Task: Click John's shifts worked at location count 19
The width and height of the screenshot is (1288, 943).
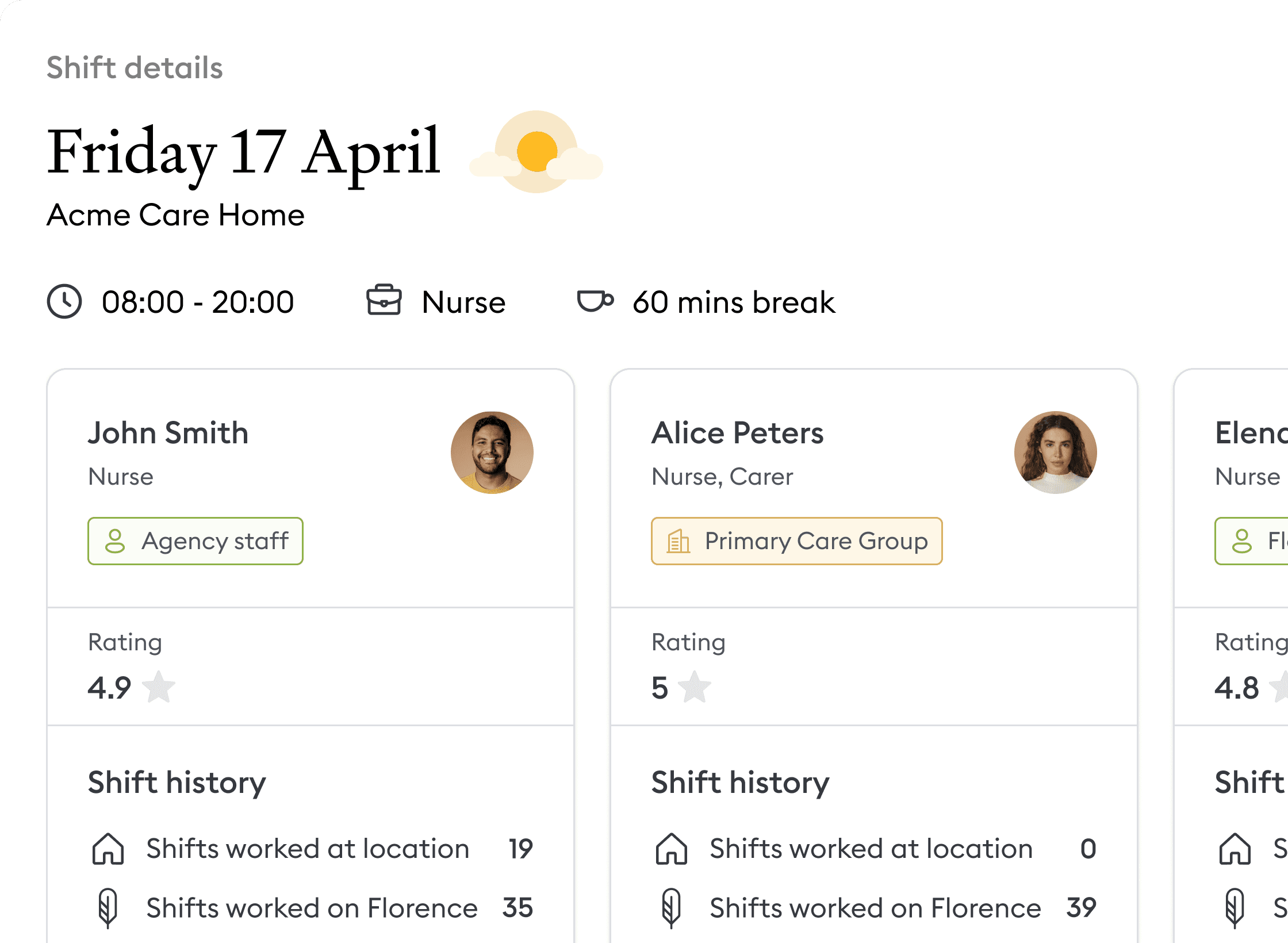Action: click(521, 849)
